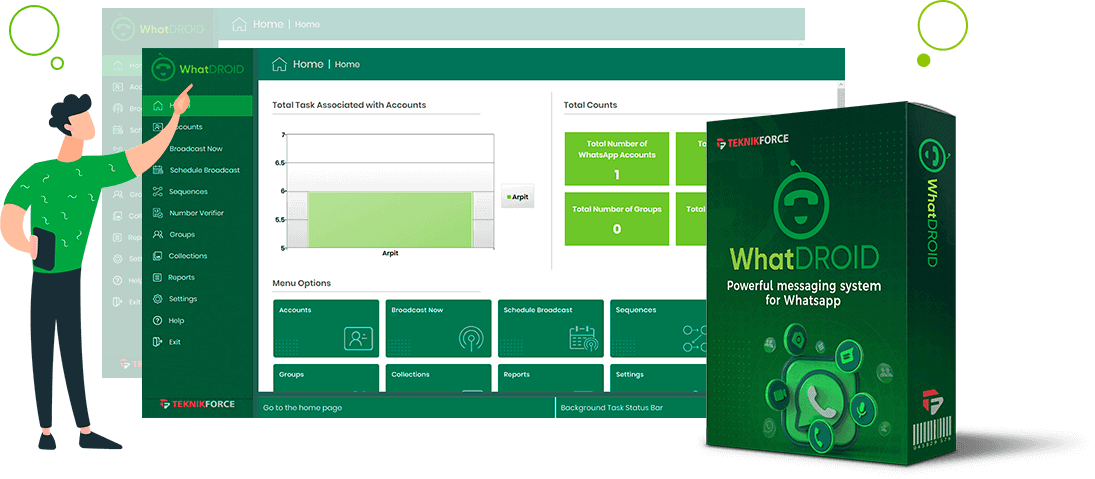Open Schedule Broadcast from the sidebar menu
The image size is (1095, 479).
[x=204, y=170]
